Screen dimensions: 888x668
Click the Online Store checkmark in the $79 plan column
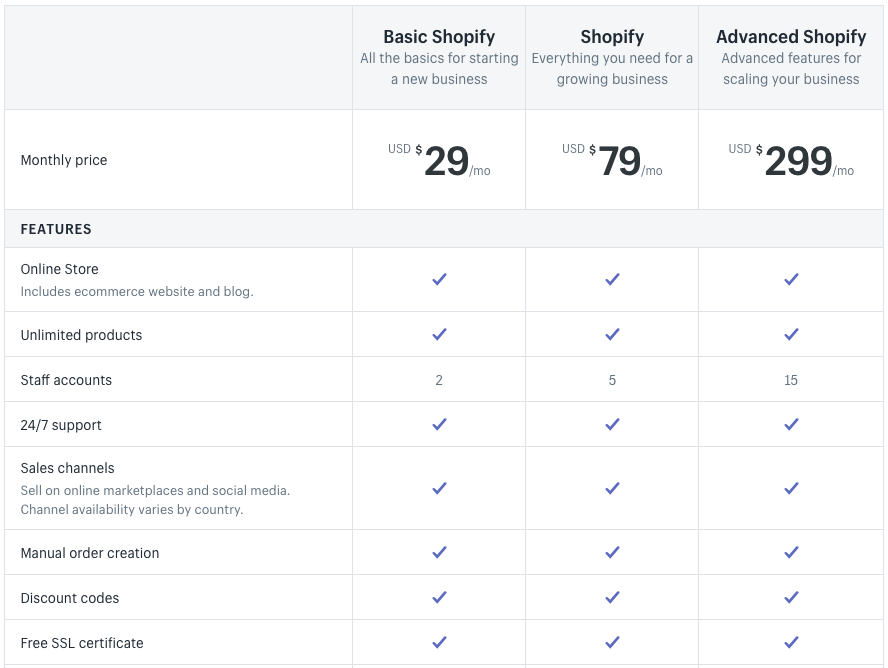(x=612, y=279)
